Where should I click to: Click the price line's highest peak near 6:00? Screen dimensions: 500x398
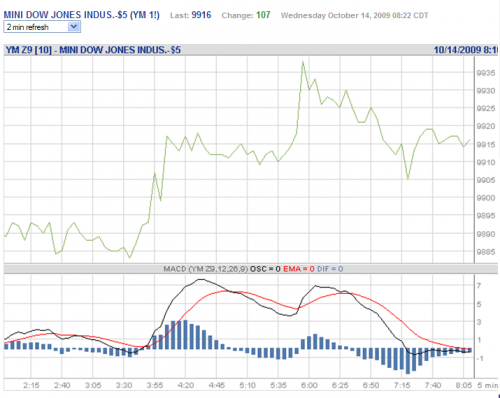pos(303,62)
